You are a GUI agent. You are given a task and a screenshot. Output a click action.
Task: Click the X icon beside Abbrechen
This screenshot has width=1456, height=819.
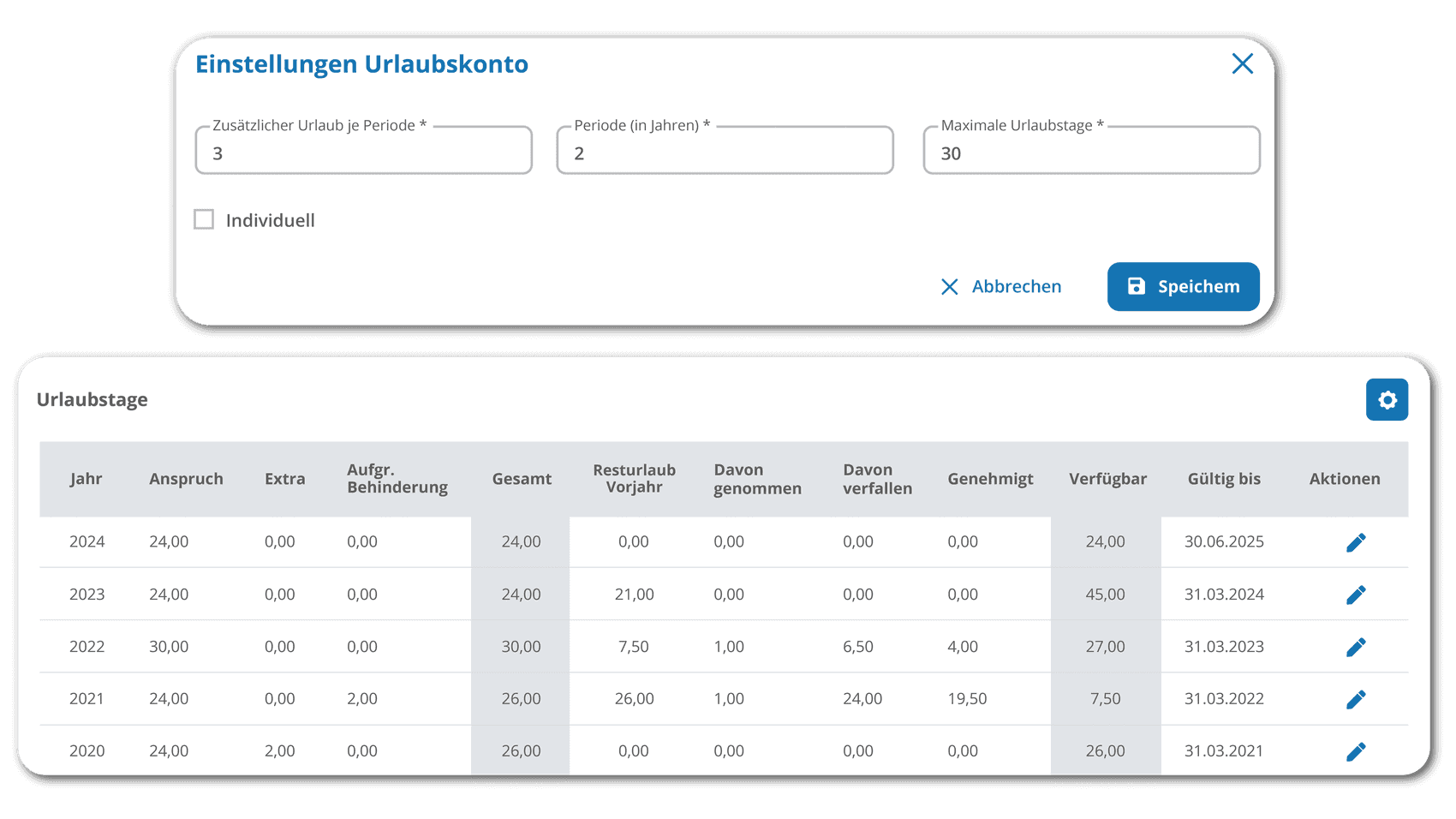click(x=949, y=286)
